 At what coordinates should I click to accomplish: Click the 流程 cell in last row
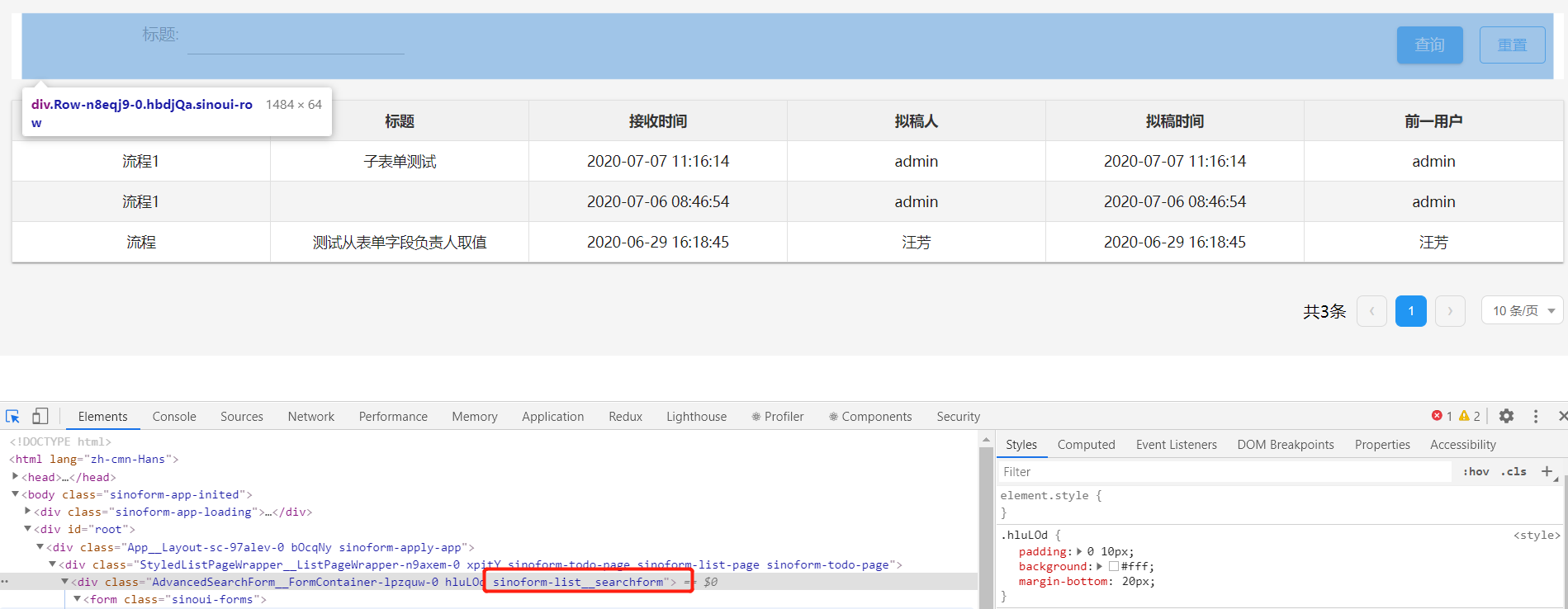[141, 243]
